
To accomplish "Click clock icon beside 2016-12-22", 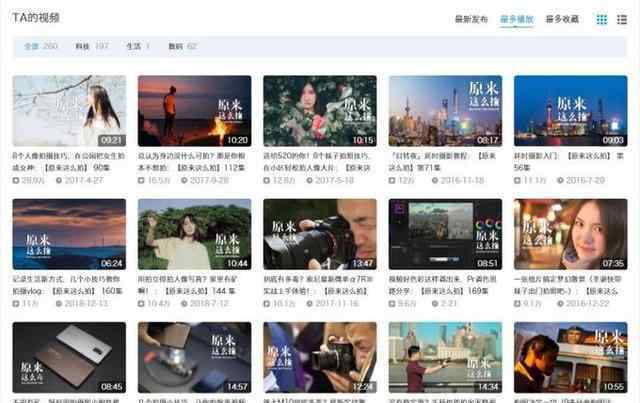I will tap(560, 303).
